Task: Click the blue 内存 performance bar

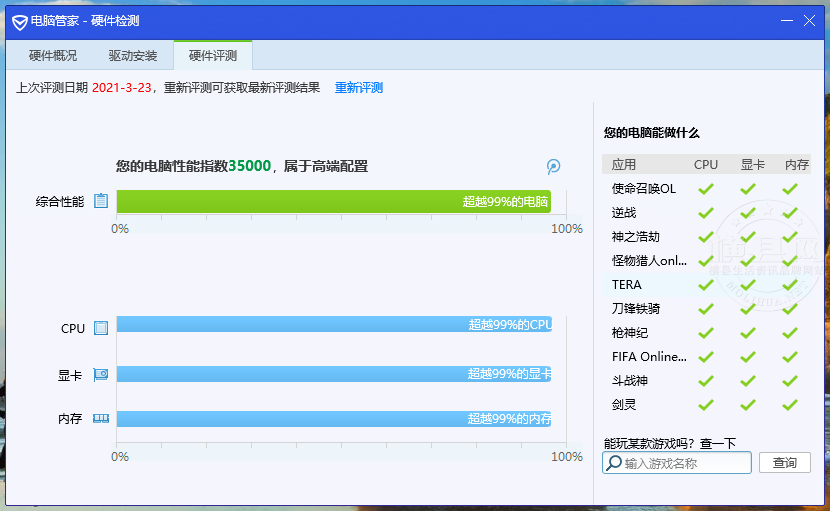Action: click(334, 419)
